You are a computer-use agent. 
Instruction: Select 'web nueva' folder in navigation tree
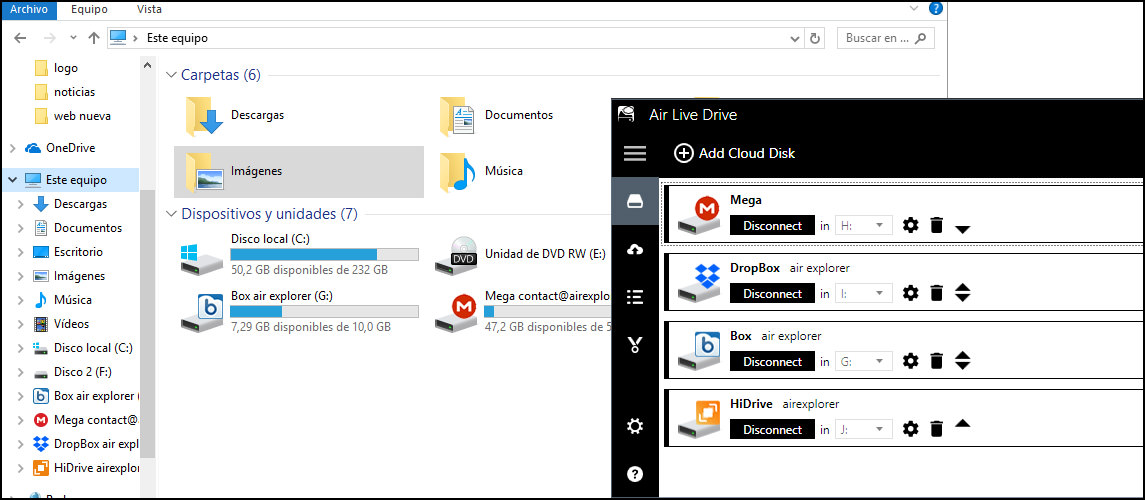[82, 116]
